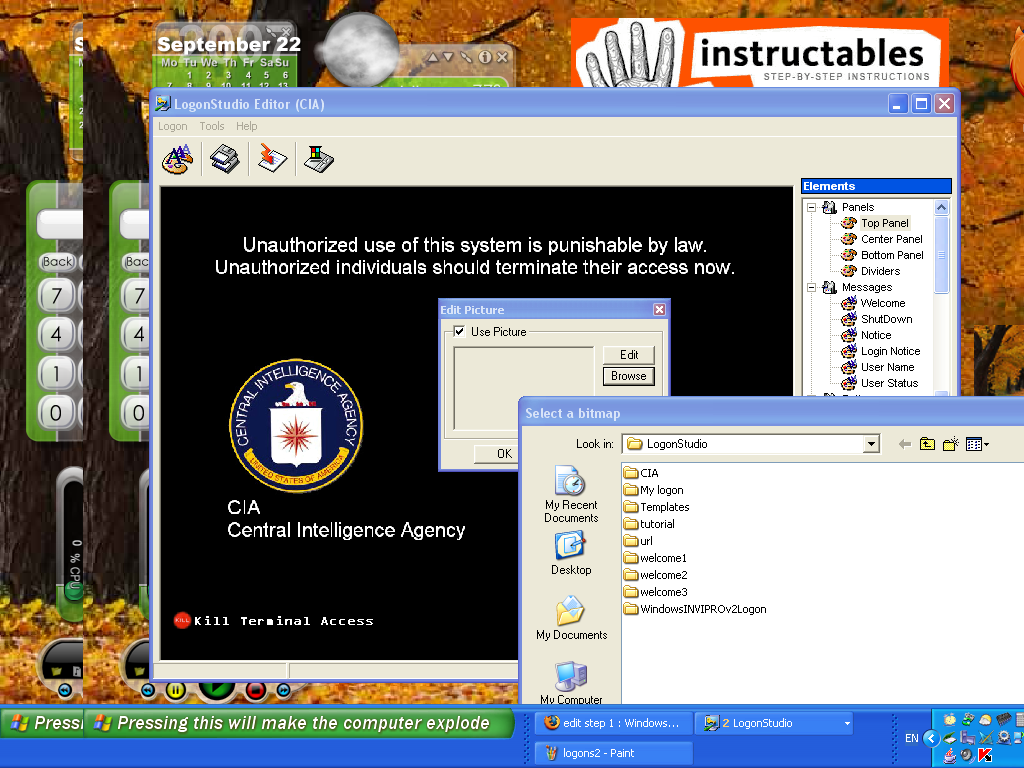The height and width of the screenshot is (768, 1024).
Task: Open the Tools menu
Action: pyautogui.click(x=212, y=126)
